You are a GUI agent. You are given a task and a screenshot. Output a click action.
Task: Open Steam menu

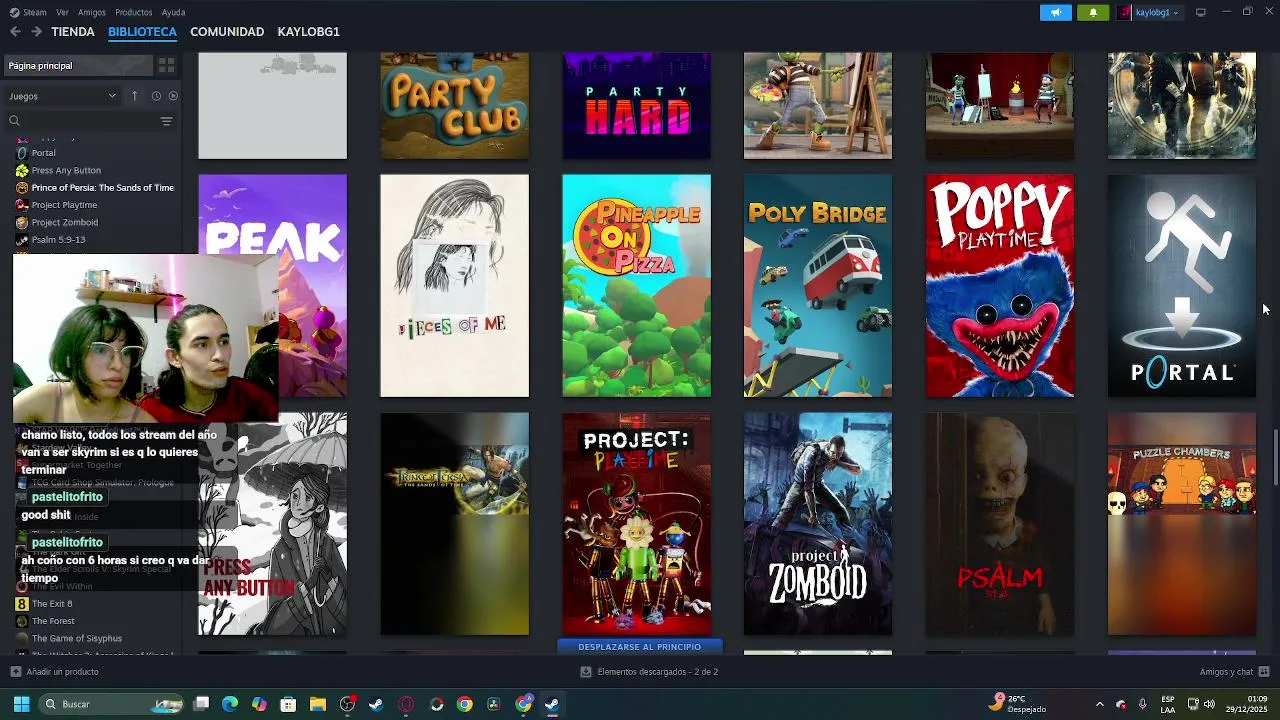click(35, 12)
